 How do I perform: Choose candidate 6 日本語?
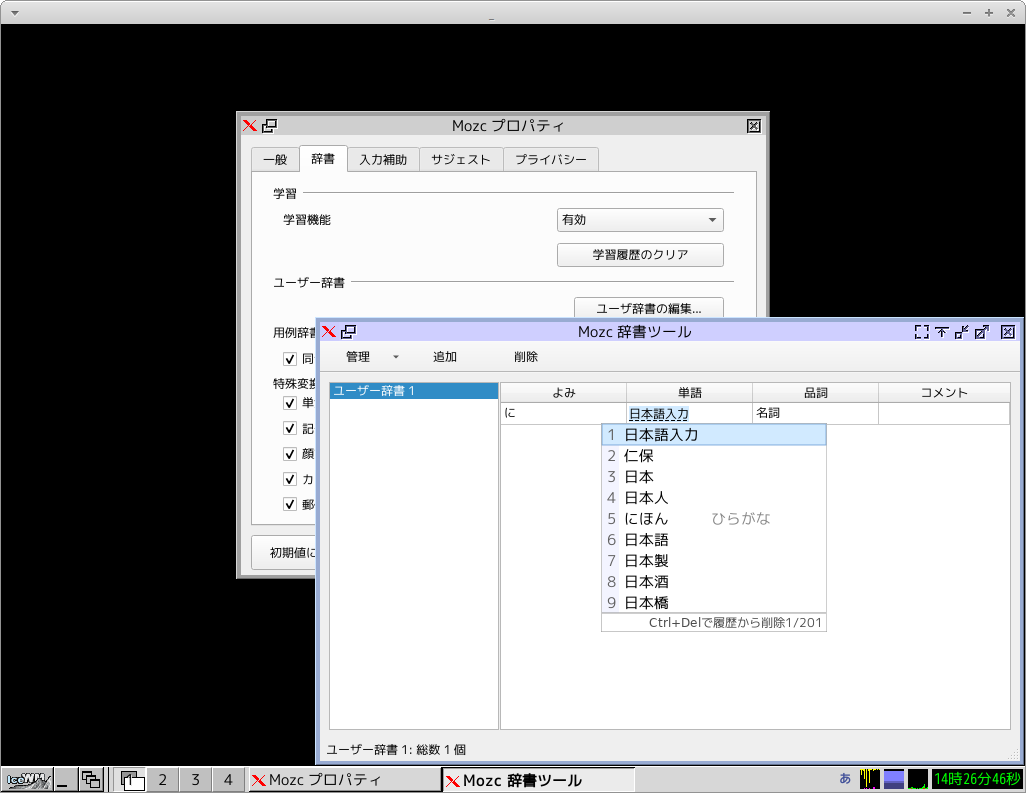[714, 540]
